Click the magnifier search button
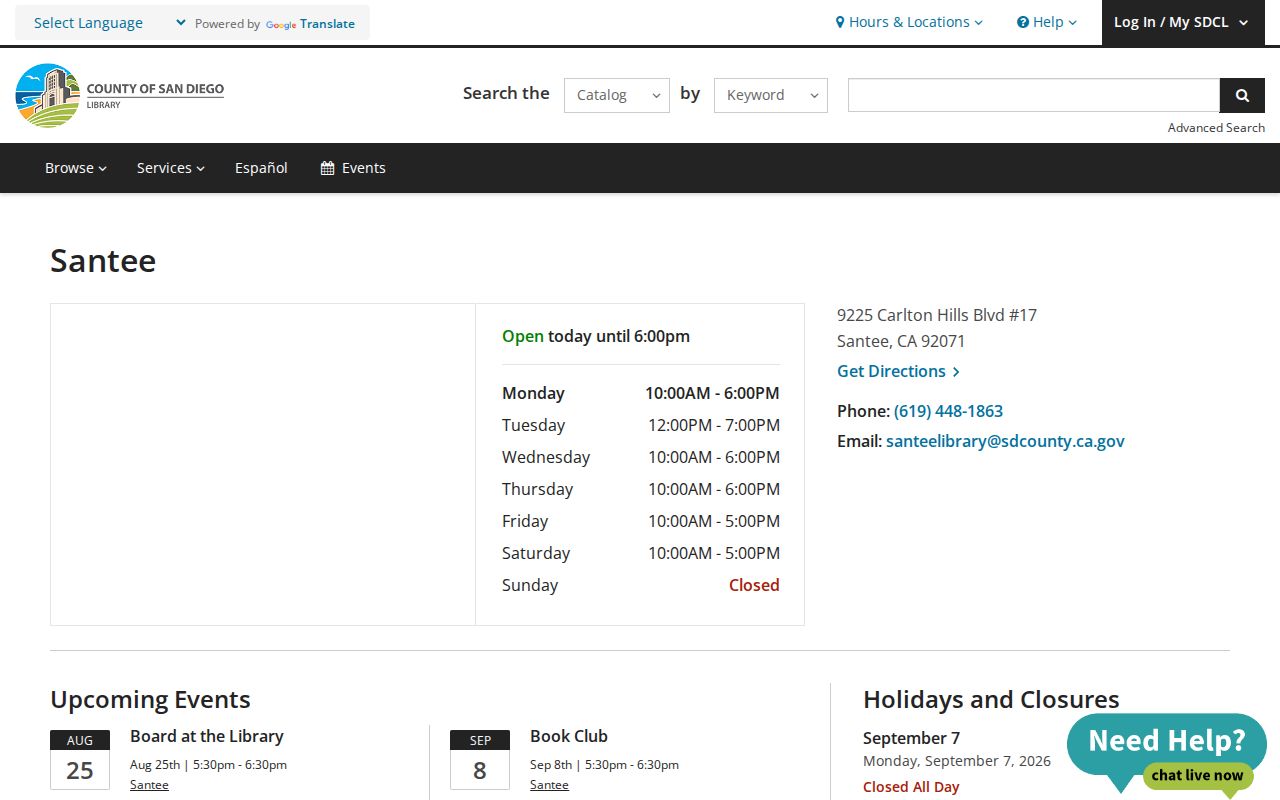Screen dimensions: 1280x800 tap(1242, 95)
